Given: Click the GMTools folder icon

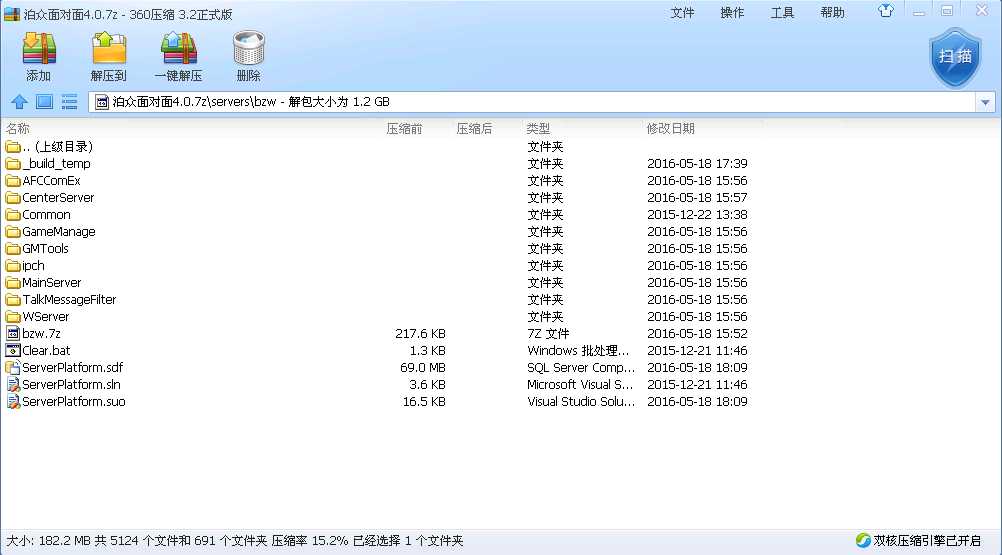Looking at the screenshot, I should point(13,248).
